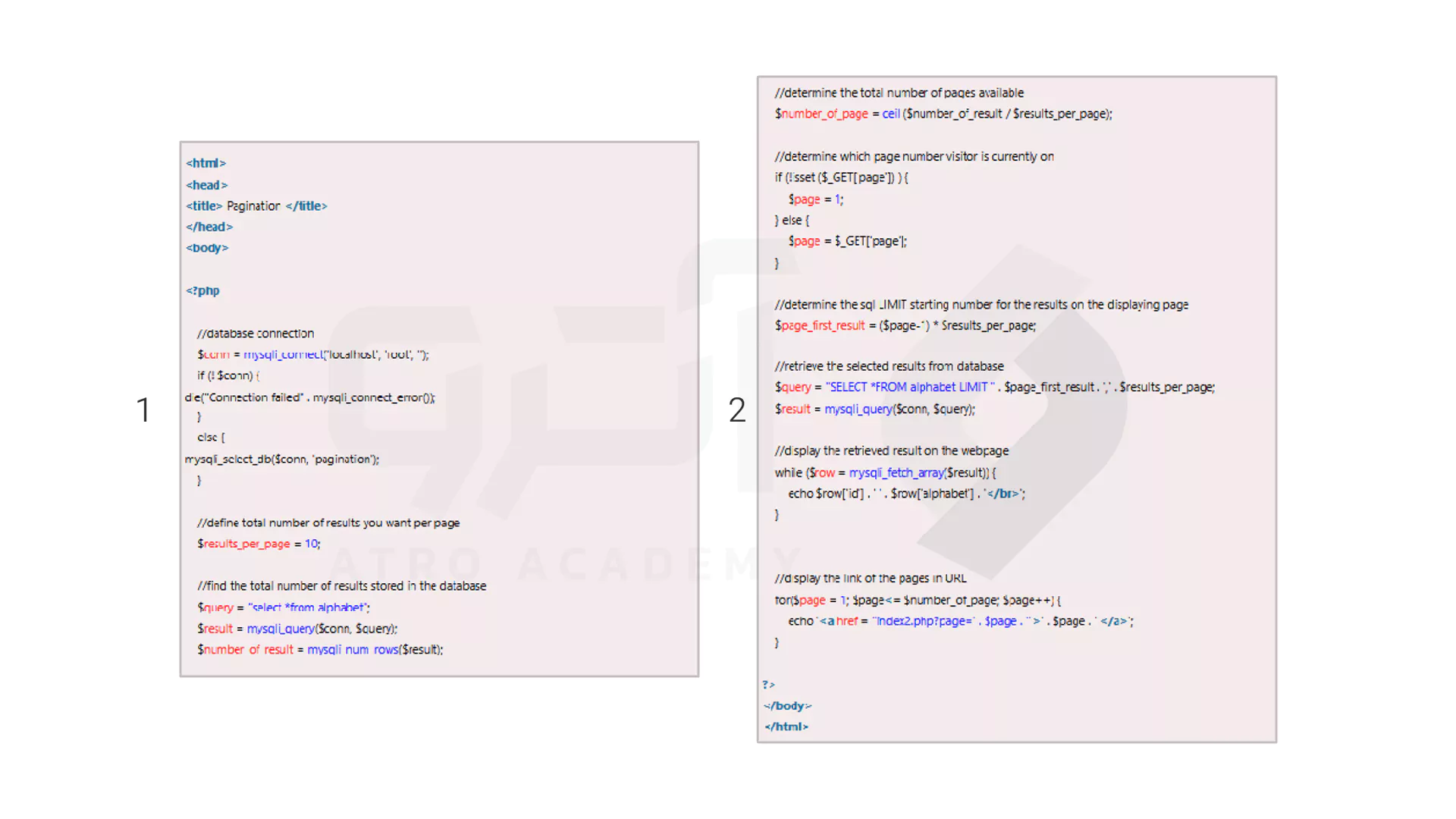The image size is (1456, 819).
Task: Select //display the link of the pages comment
Action: tap(871, 579)
